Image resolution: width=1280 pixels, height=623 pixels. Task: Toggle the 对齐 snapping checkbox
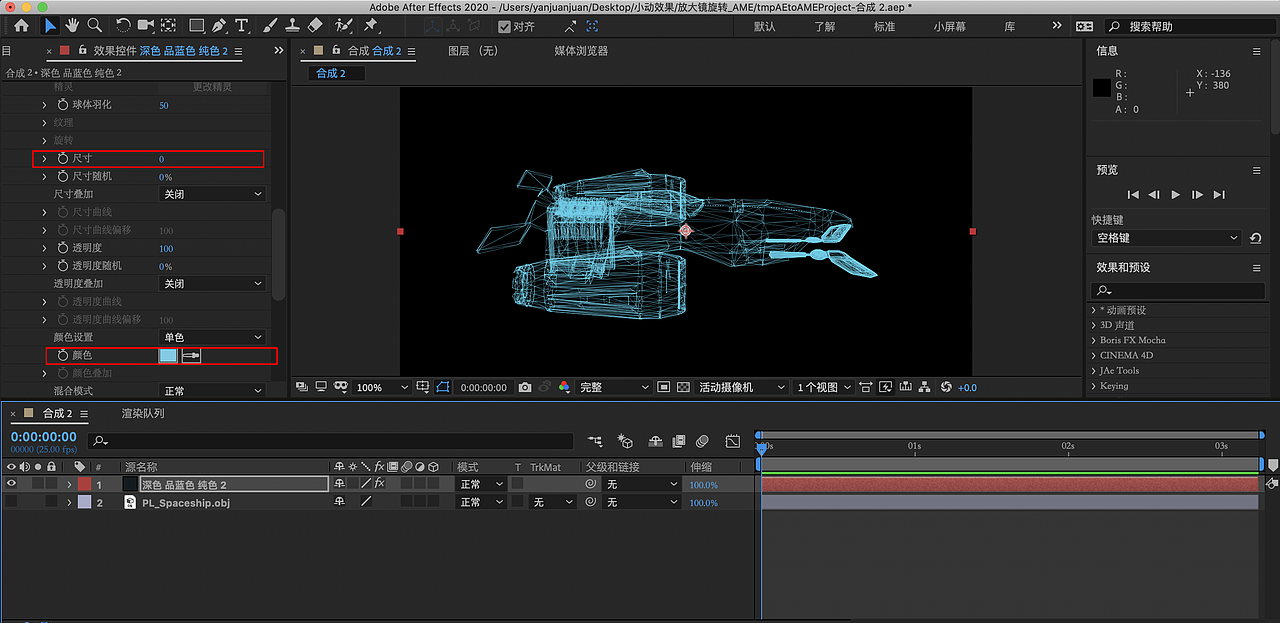point(504,27)
